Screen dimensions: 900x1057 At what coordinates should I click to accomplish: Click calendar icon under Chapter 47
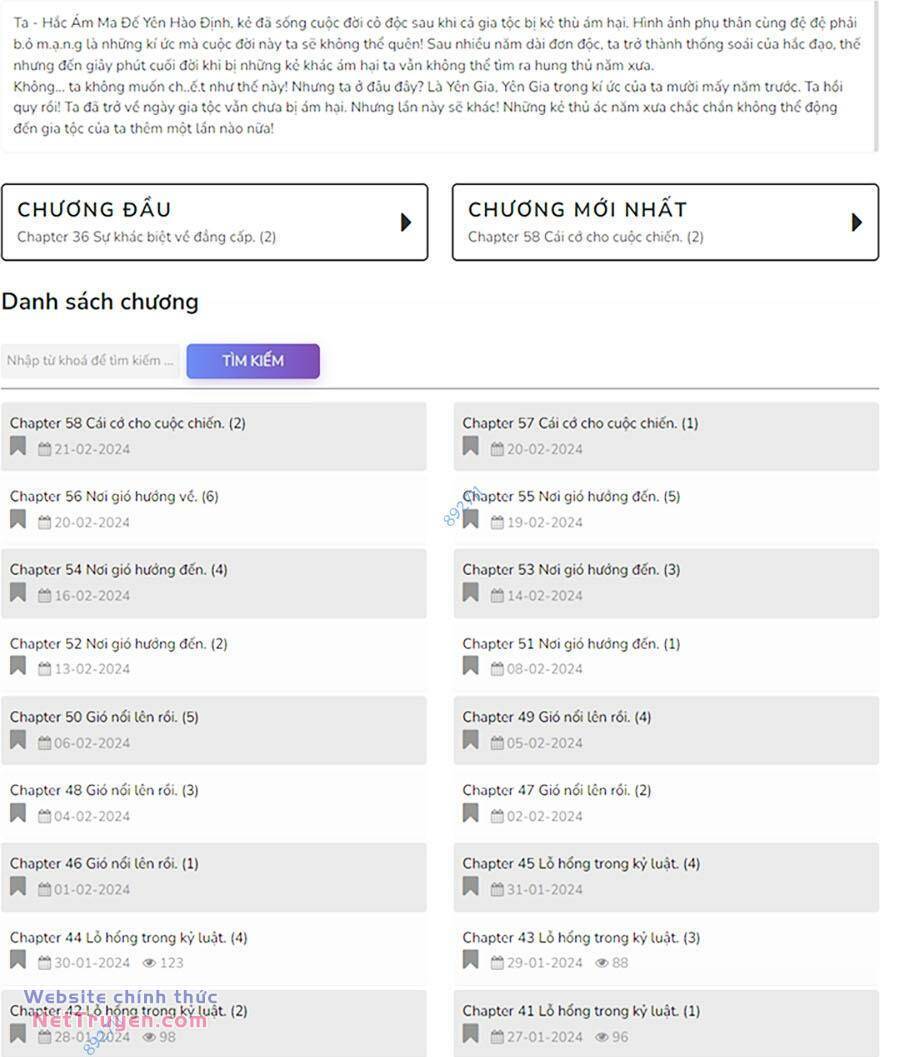tap(497, 816)
